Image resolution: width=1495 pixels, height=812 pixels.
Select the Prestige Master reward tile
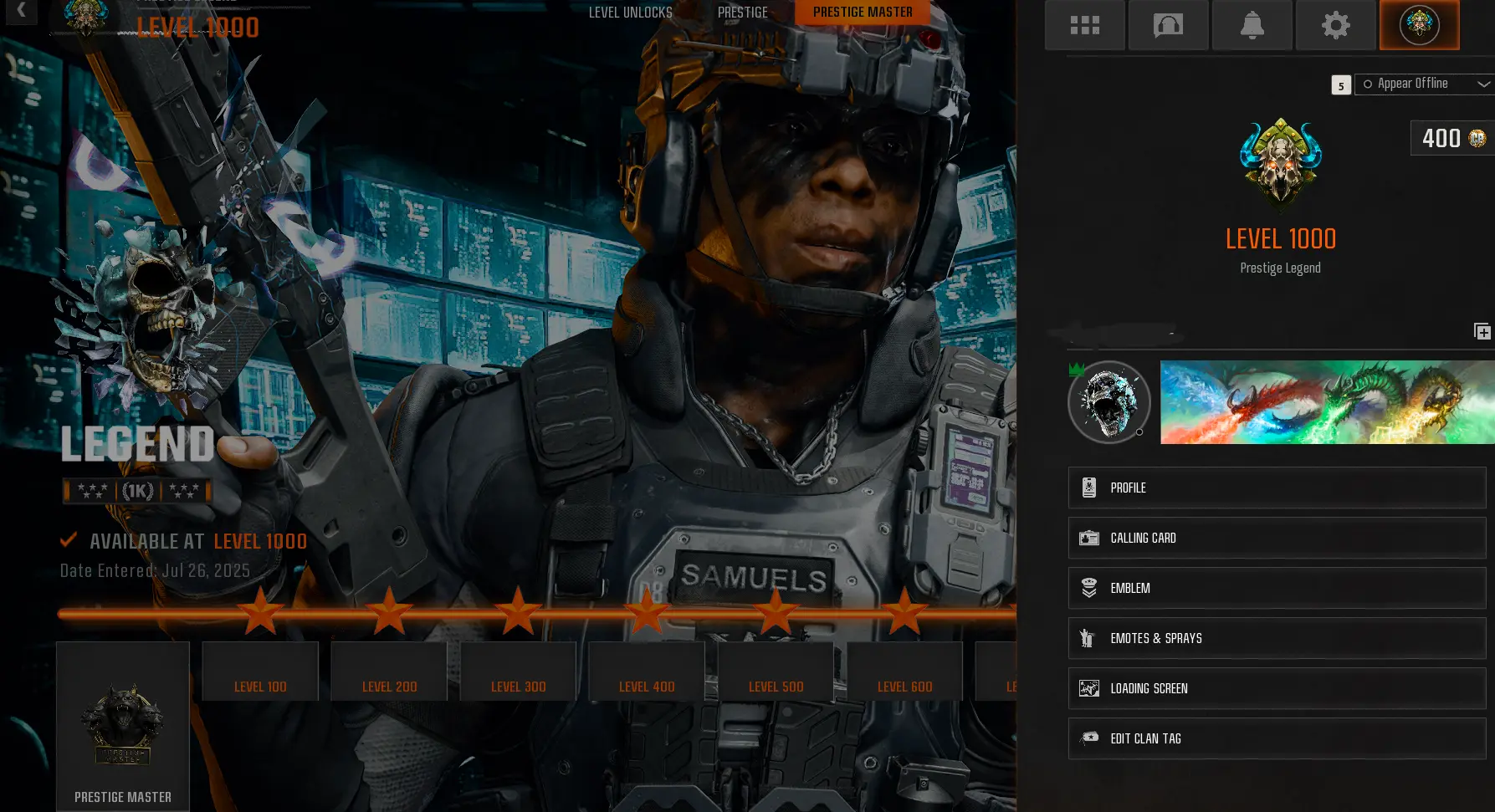coord(123,725)
